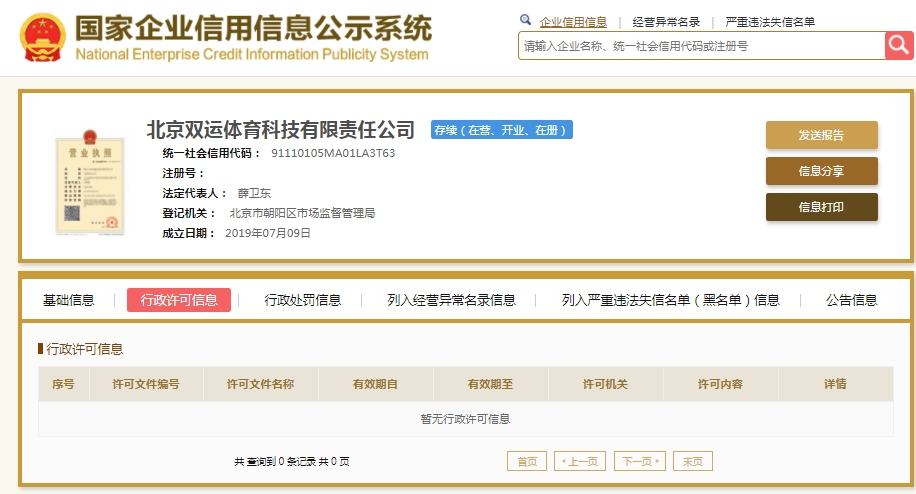Go to 上一页 previous page
This screenshot has width=916, height=494.
[580, 461]
